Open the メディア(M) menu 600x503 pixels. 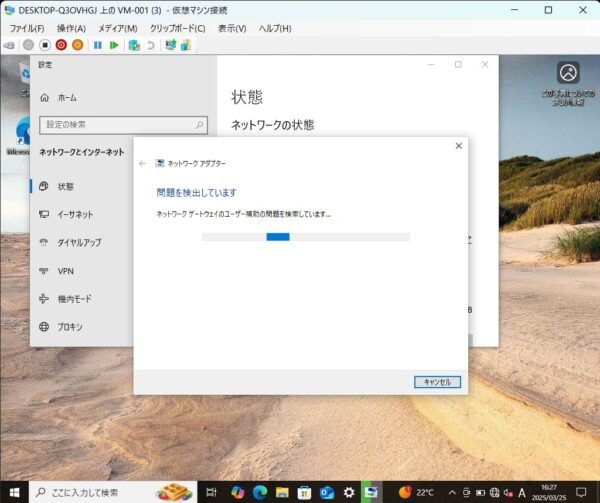tap(117, 28)
